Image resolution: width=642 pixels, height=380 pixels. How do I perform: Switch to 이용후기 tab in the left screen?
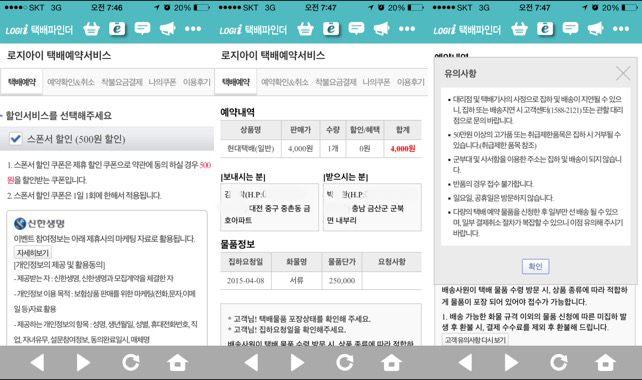click(197, 82)
